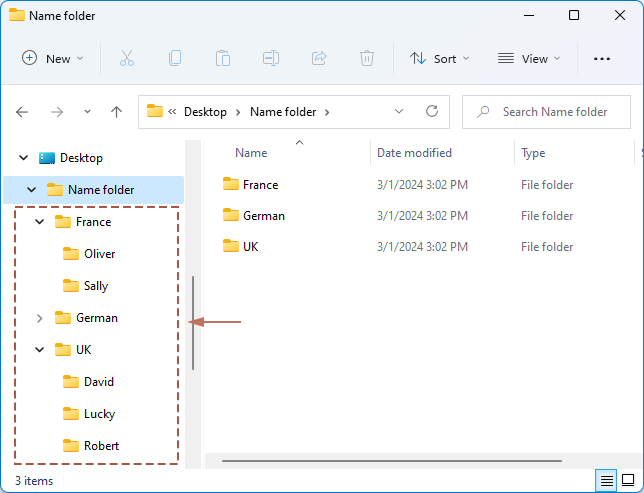
Task: Collapse the France folder in tree
Action: point(40,222)
